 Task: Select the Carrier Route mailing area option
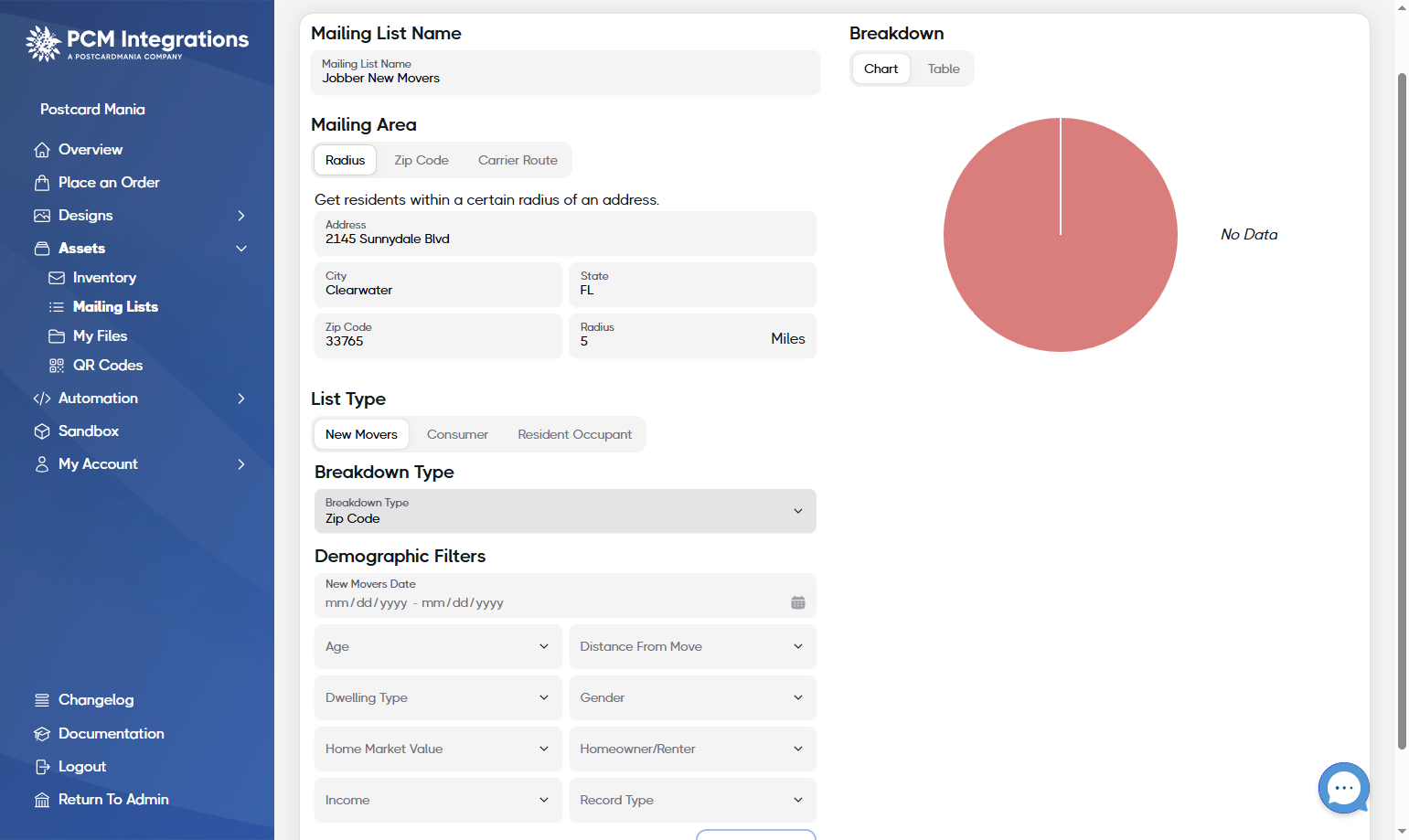(518, 160)
